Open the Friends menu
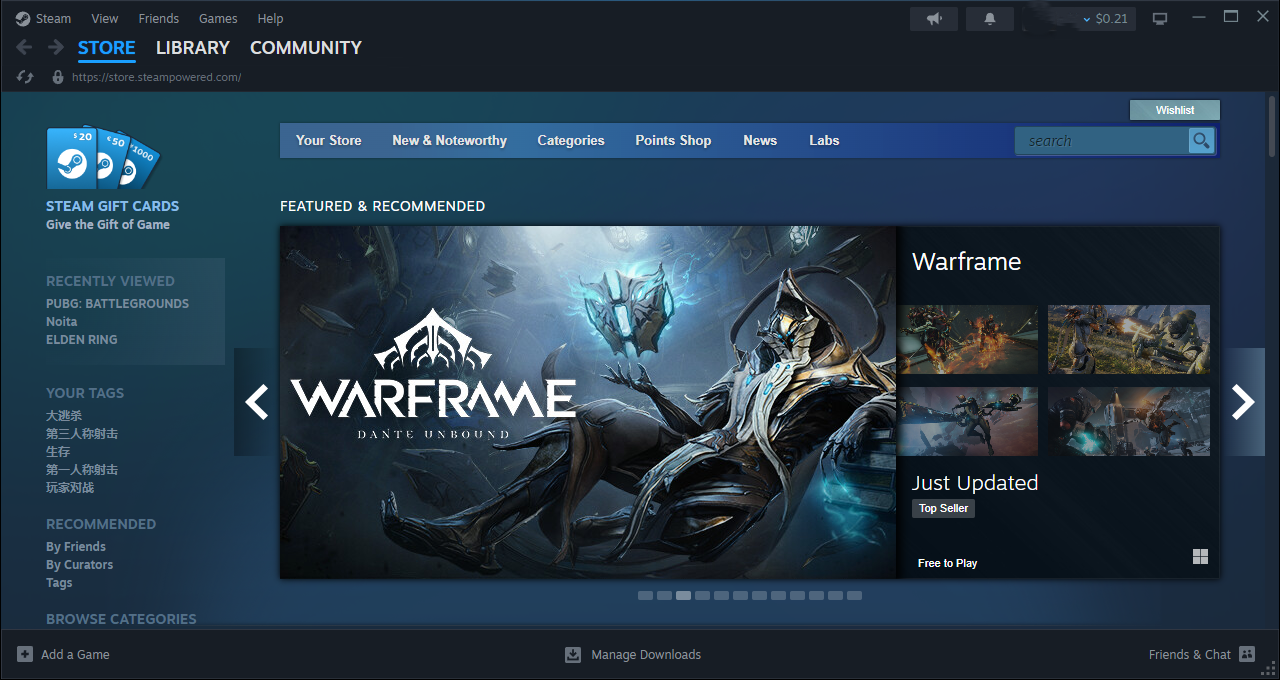 point(159,18)
